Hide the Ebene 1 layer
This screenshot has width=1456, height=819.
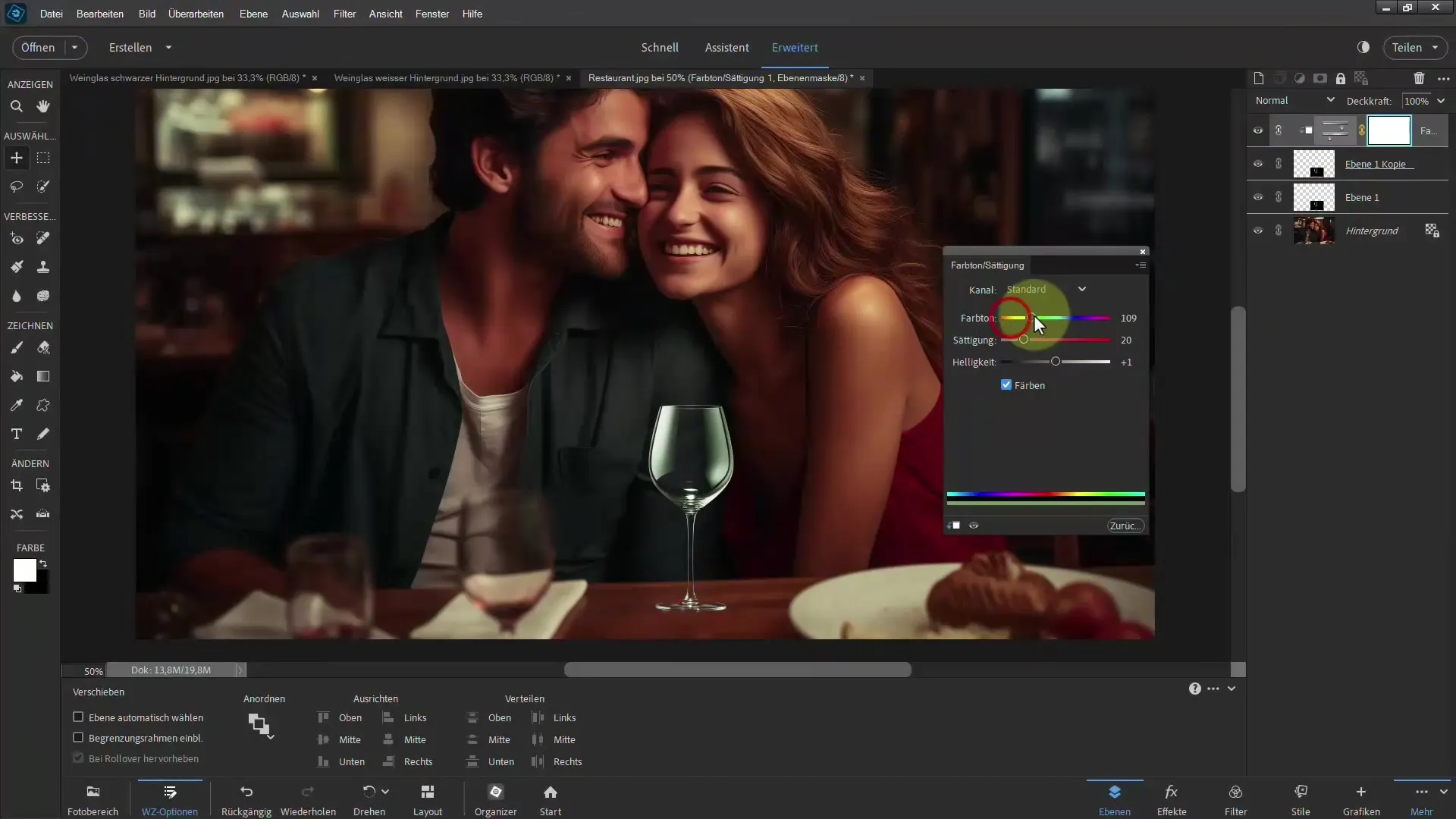(x=1258, y=197)
